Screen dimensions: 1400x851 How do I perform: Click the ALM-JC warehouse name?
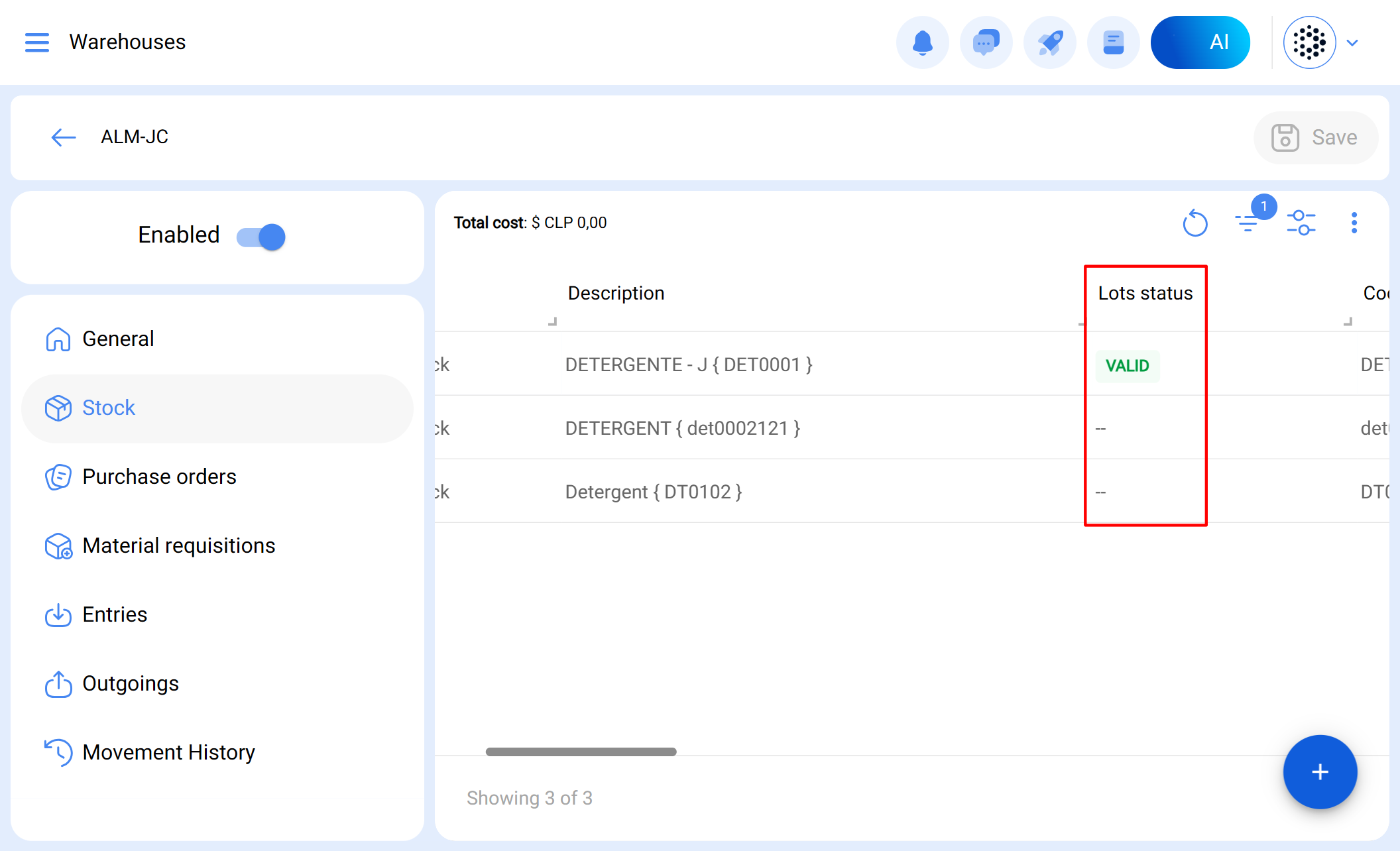(x=135, y=137)
